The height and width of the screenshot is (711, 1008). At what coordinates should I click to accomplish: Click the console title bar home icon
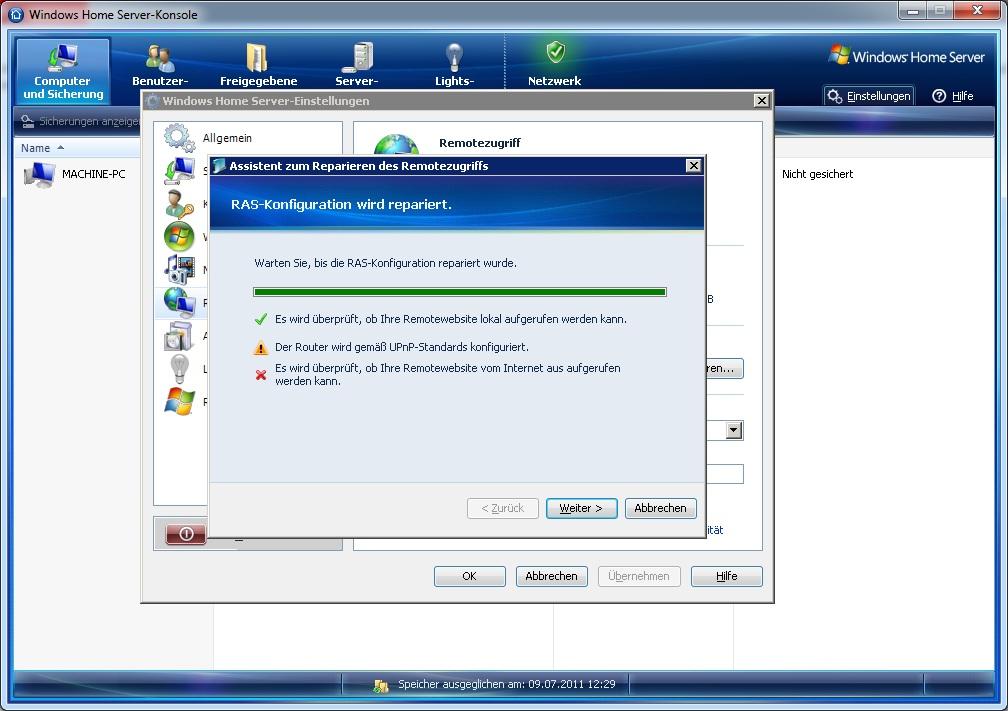tap(17, 14)
